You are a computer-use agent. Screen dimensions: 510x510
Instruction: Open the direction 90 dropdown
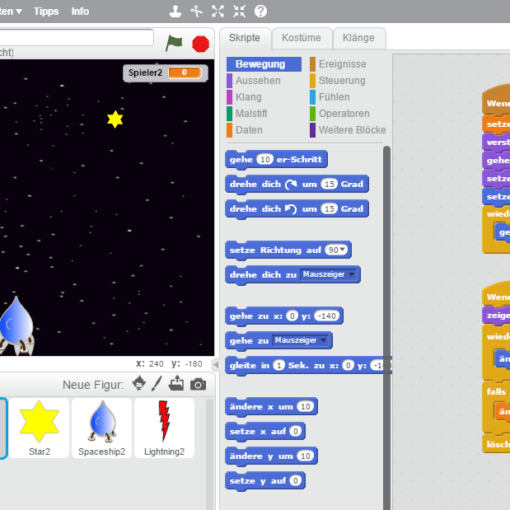(336, 250)
